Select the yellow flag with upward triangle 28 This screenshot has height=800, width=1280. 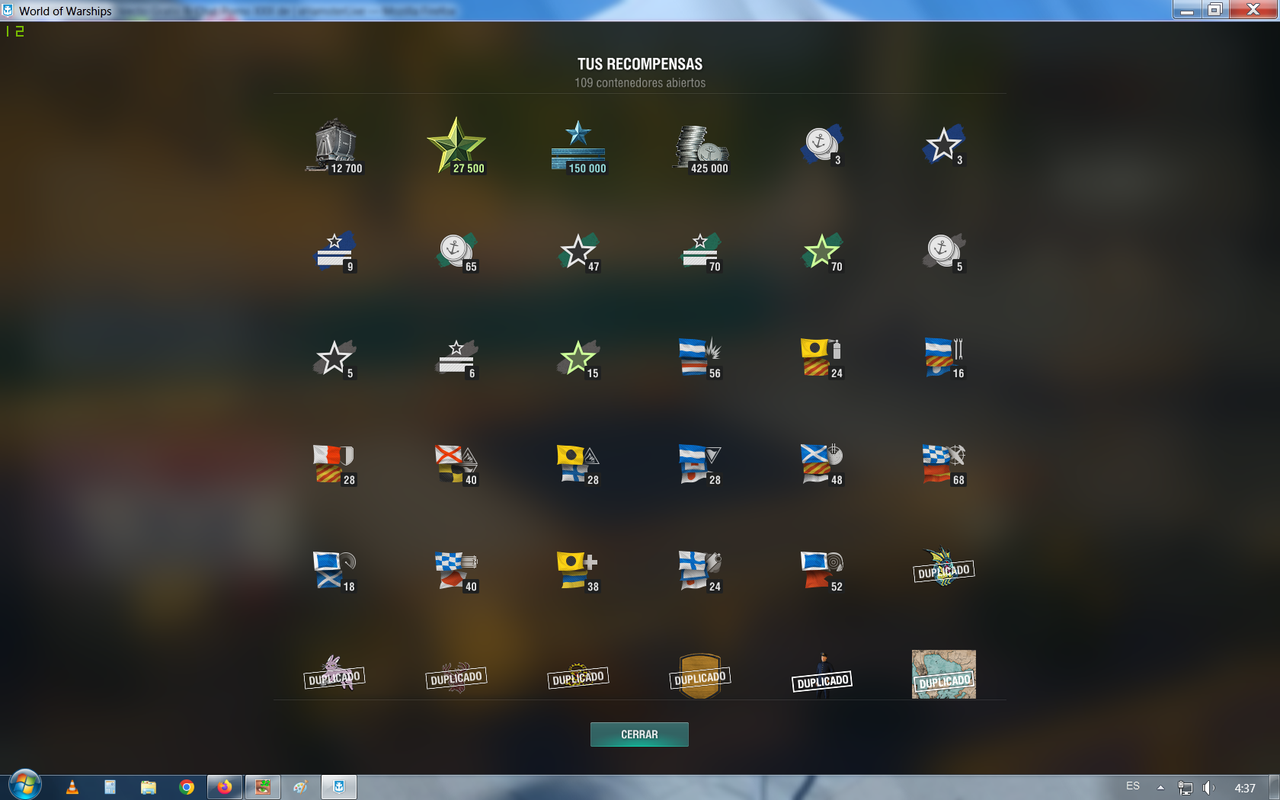click(579, 465)
